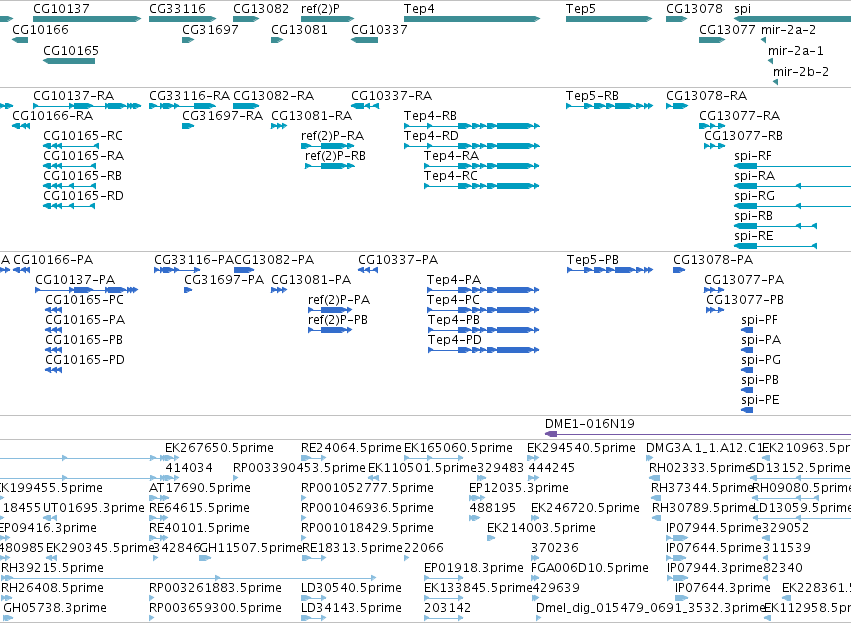Click the Tep4-RA transcript label
Viewport: 851px width, 623px height.
(451, 156)
